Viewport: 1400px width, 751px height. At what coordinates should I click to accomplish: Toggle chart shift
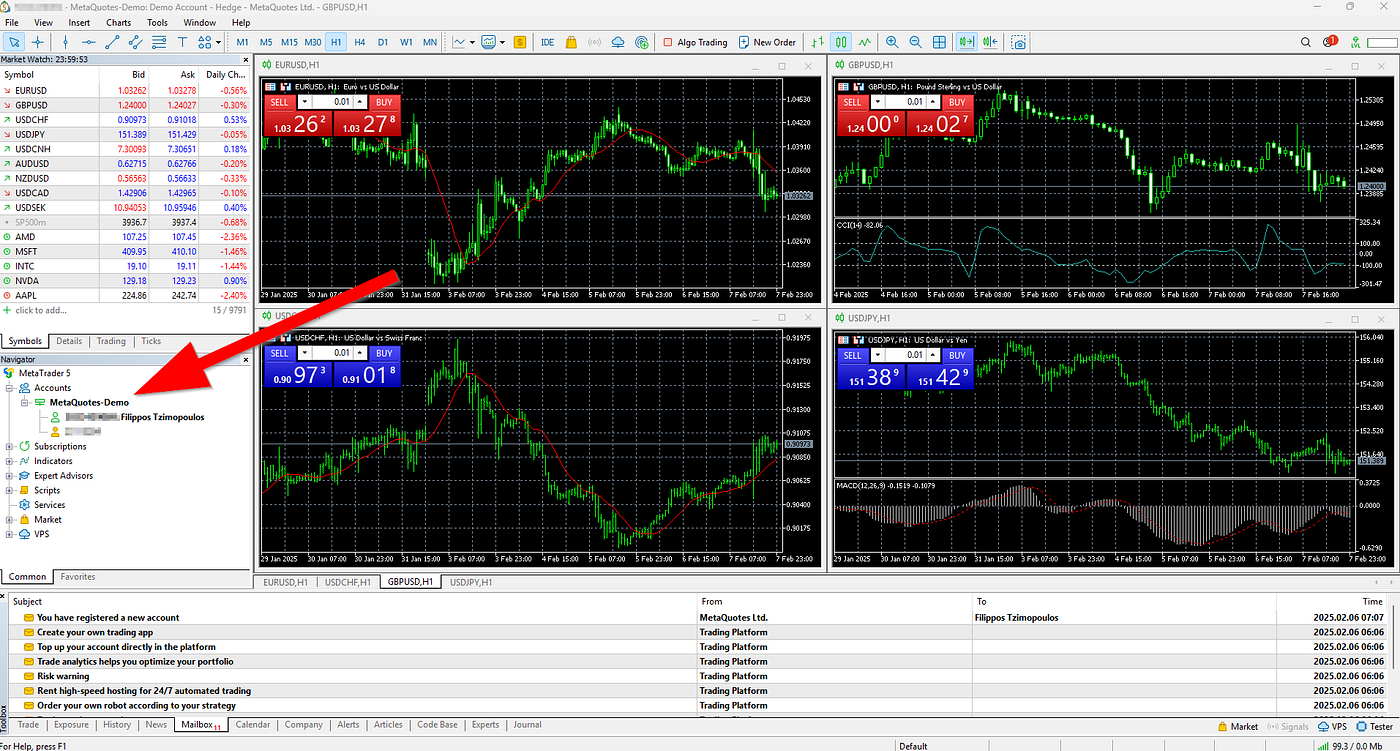click(990, 42)
